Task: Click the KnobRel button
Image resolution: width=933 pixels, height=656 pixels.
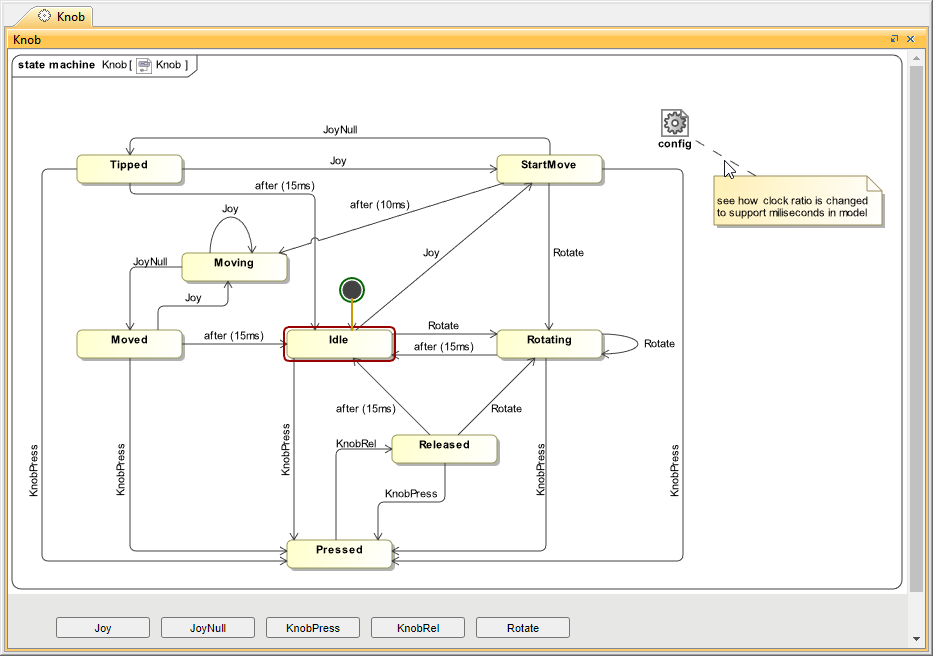Action: (x=417, y=628)
